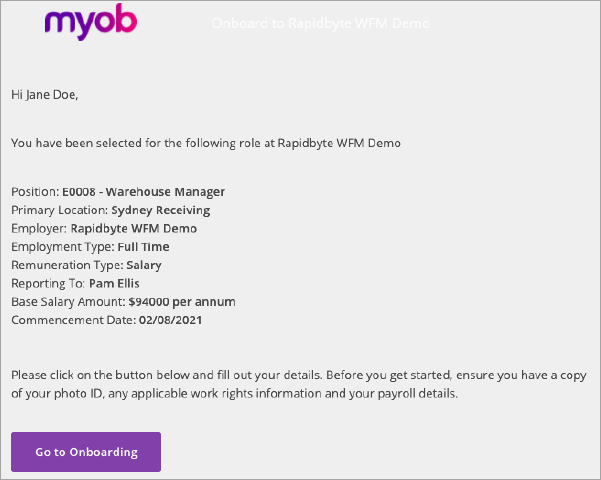The width and height of the screenshot is (601, 480).
Task: Click the Employment Type: label
Action: pyautogui.click(x=59, y=246)
